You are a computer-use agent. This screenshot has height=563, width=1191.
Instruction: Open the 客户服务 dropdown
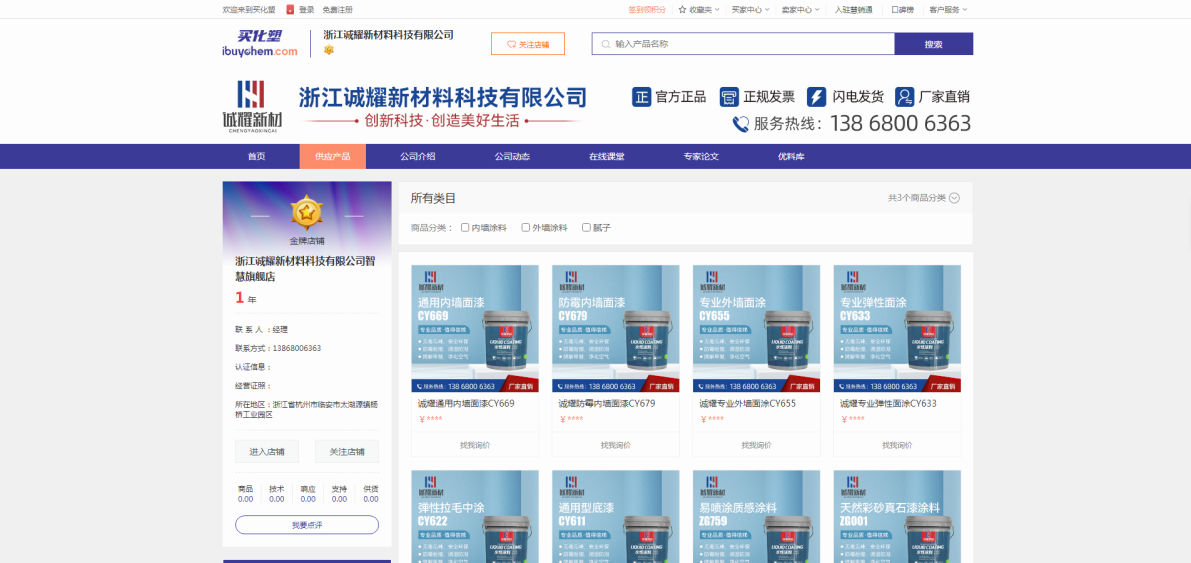click(948, 10)
